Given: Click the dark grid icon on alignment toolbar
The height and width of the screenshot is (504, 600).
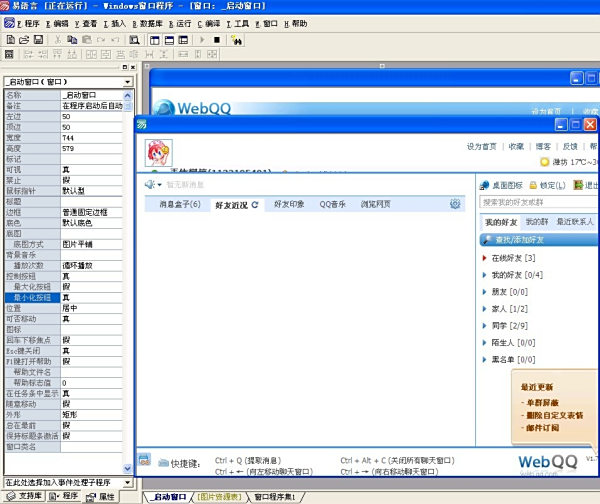Looking at the screenshot, I should tap(9, 54).
